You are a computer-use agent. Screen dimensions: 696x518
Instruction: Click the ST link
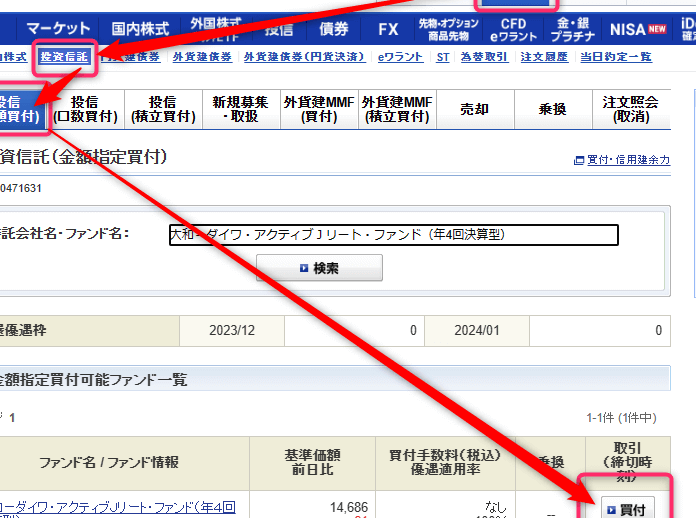(443, 57)
